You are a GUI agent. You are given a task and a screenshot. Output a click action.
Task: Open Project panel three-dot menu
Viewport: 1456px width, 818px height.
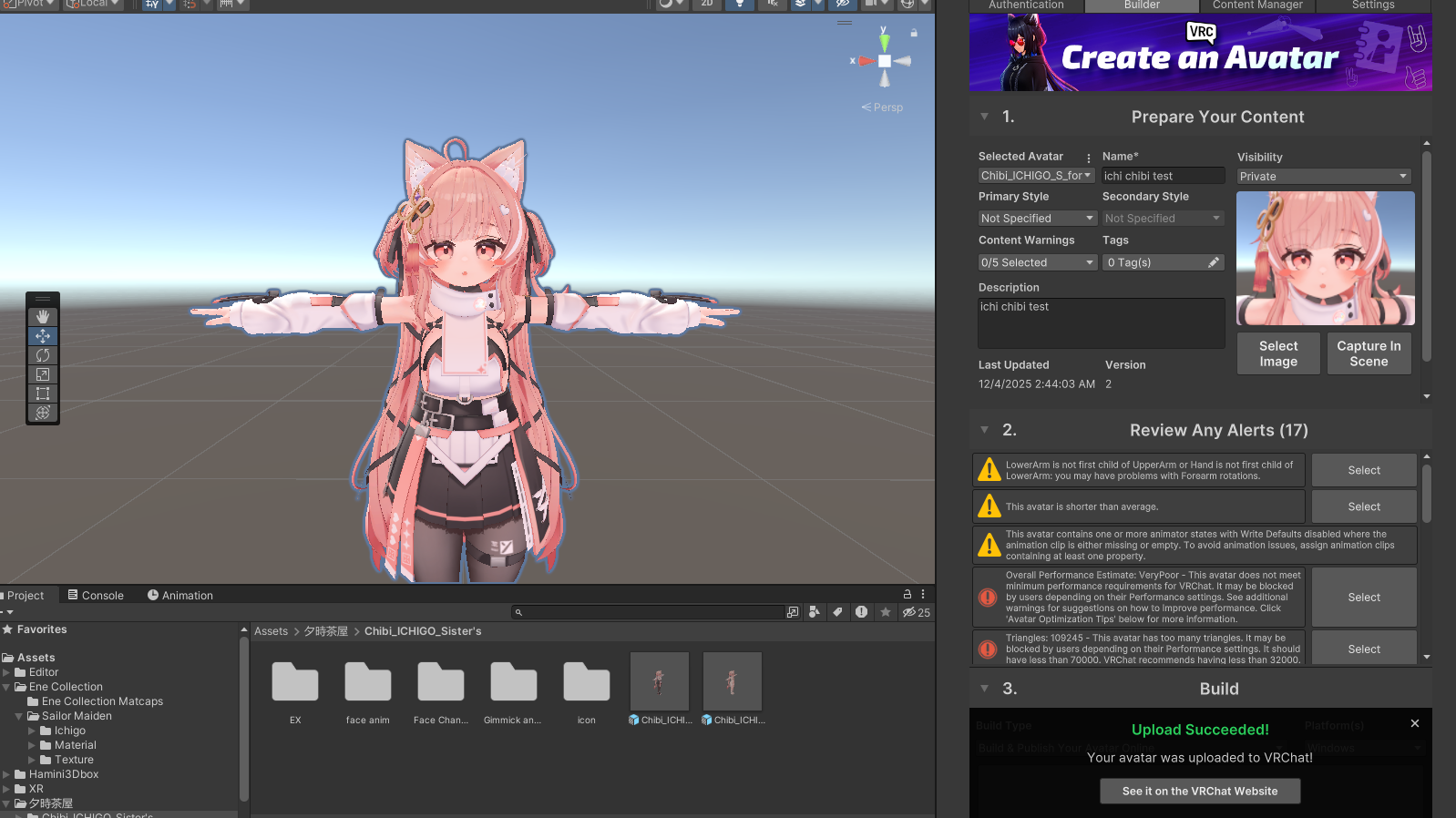[923, 594]
